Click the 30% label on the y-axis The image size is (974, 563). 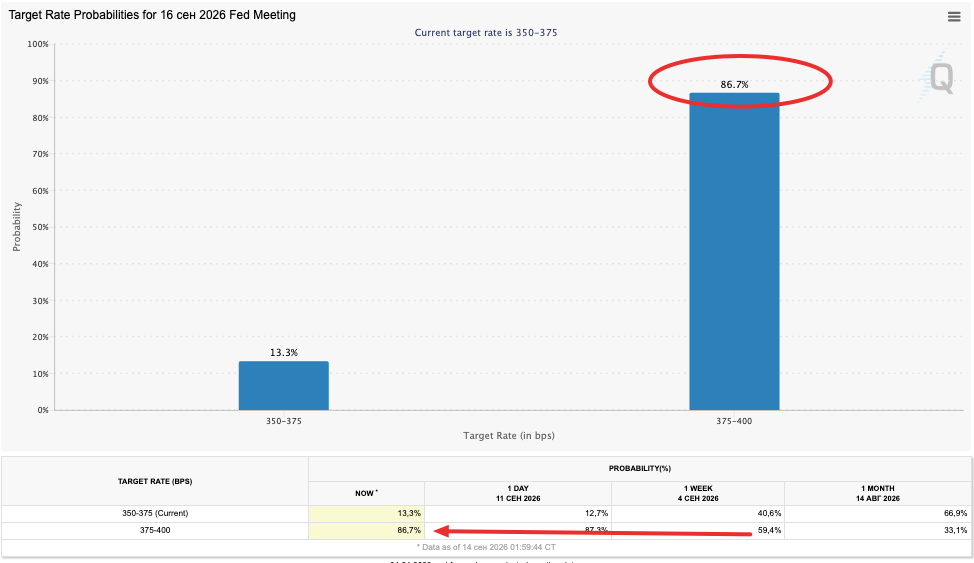[40, 300]
